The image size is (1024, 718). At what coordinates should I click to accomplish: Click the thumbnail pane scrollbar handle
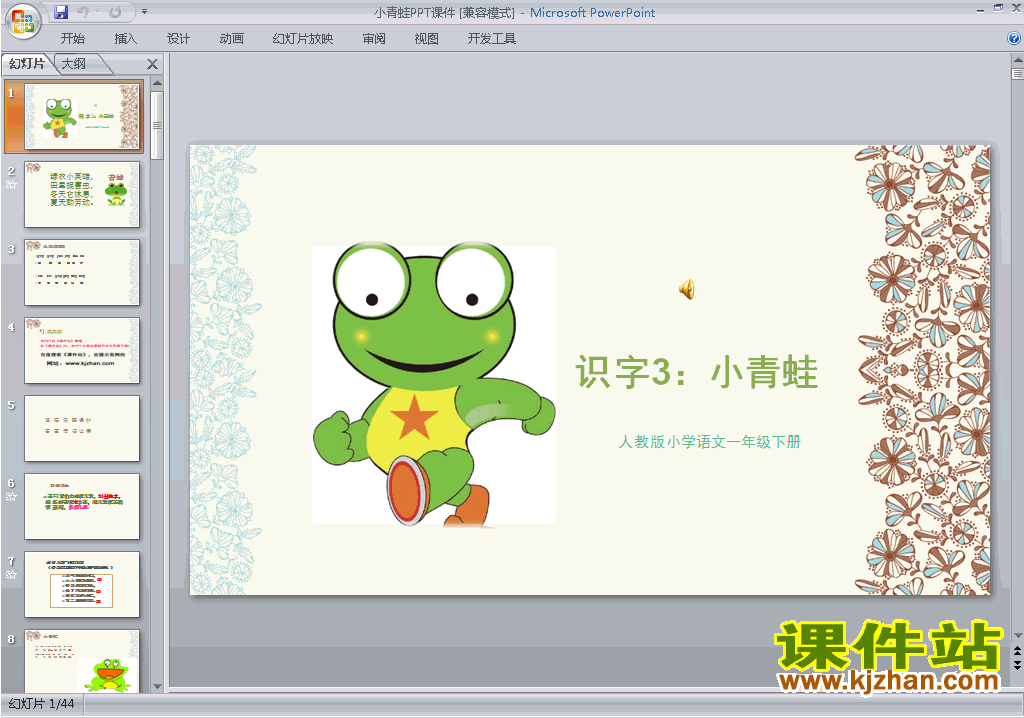pos(157,125)
